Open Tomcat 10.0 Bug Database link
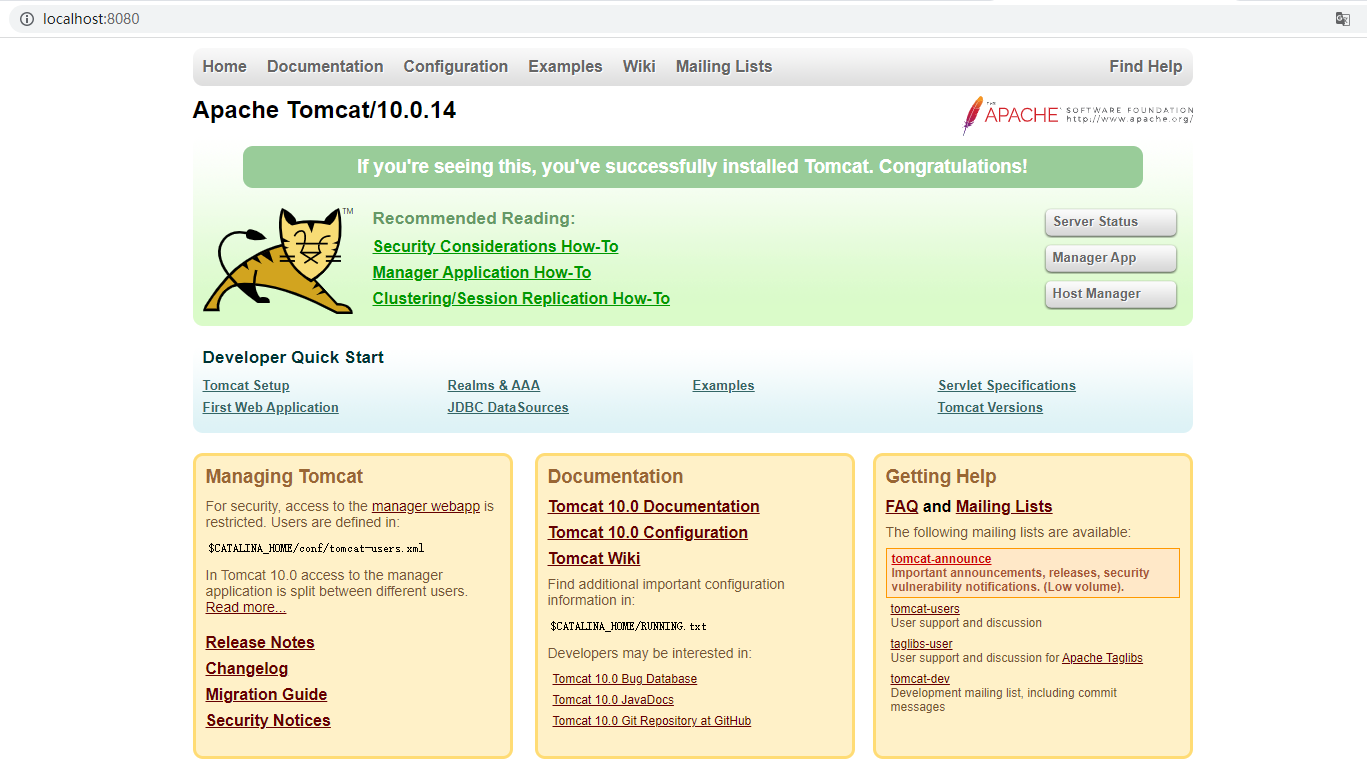 click(625, 679)
